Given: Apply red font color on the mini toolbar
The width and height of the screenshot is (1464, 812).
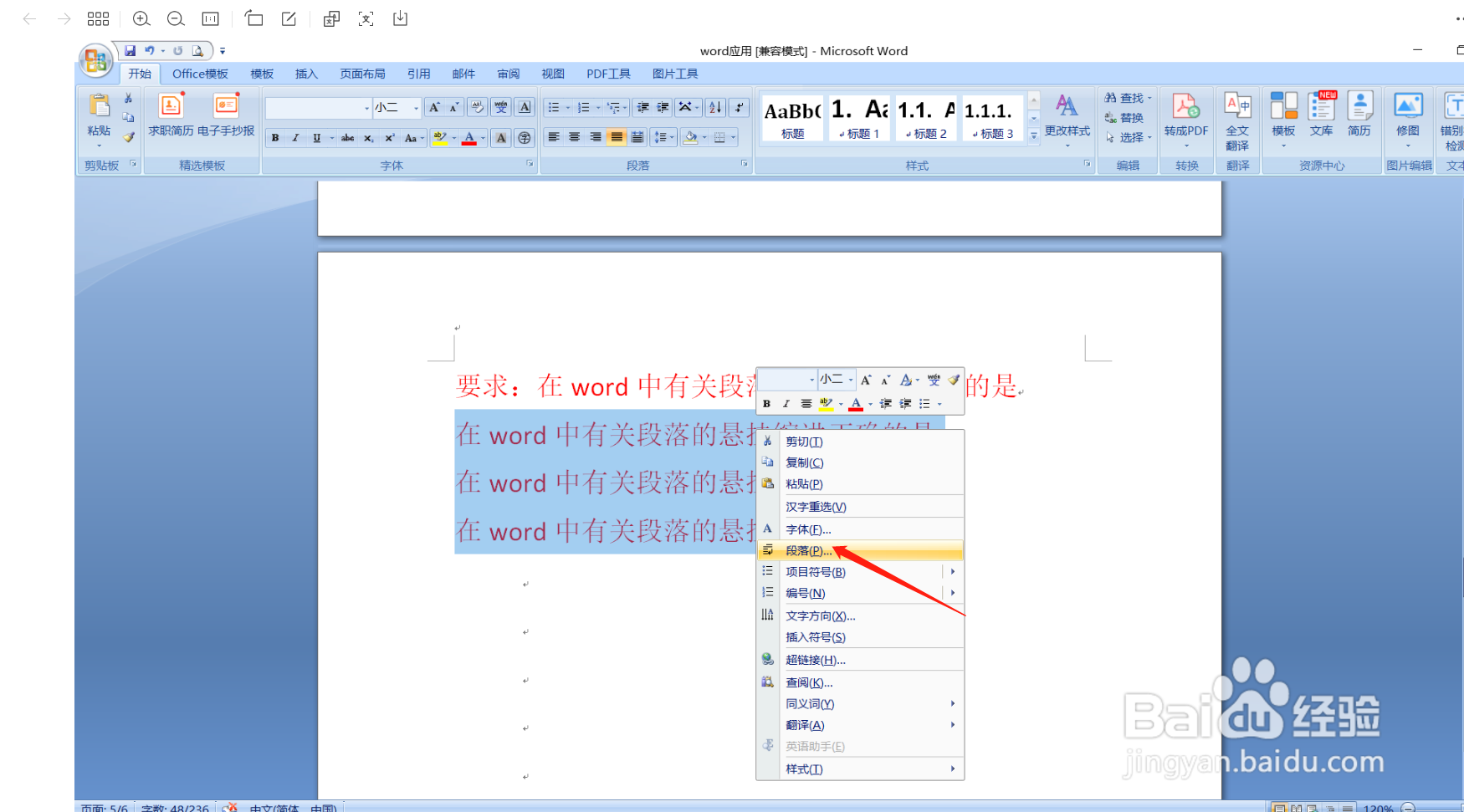Looking at the screenshot, I should coord(855,403).
